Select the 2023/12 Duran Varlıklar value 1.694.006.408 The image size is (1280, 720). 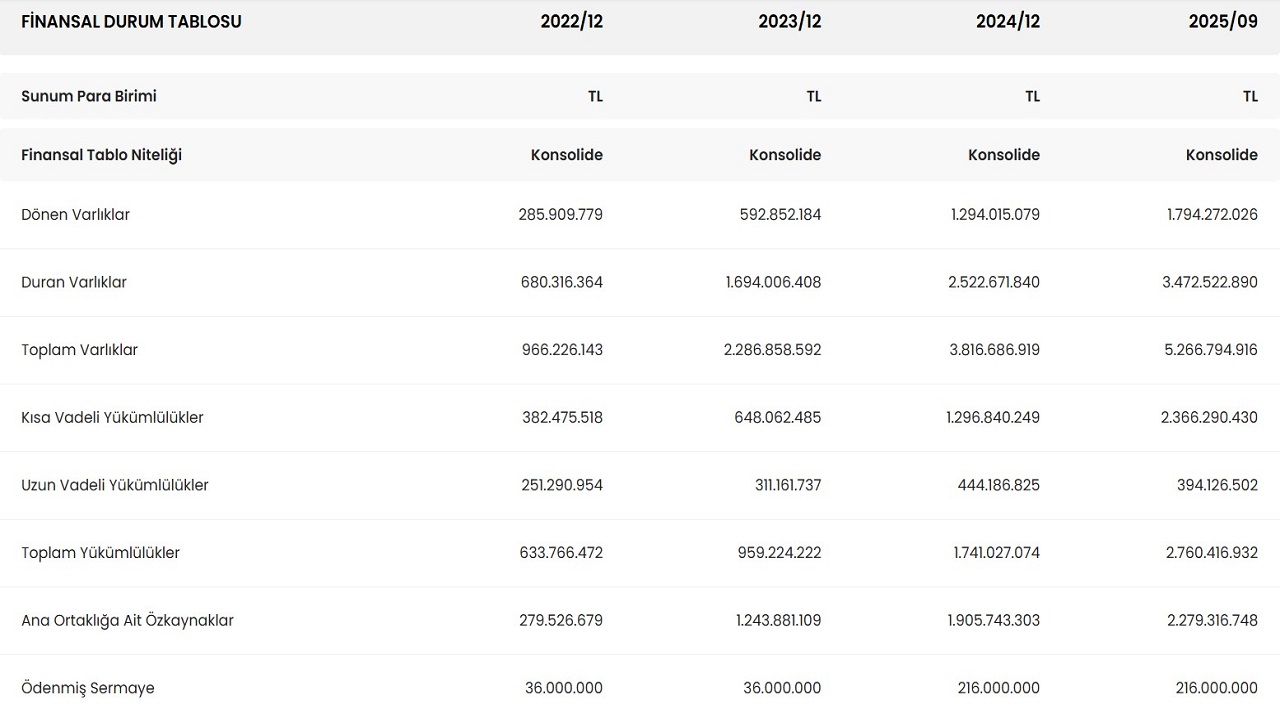(x=773, y=283)
